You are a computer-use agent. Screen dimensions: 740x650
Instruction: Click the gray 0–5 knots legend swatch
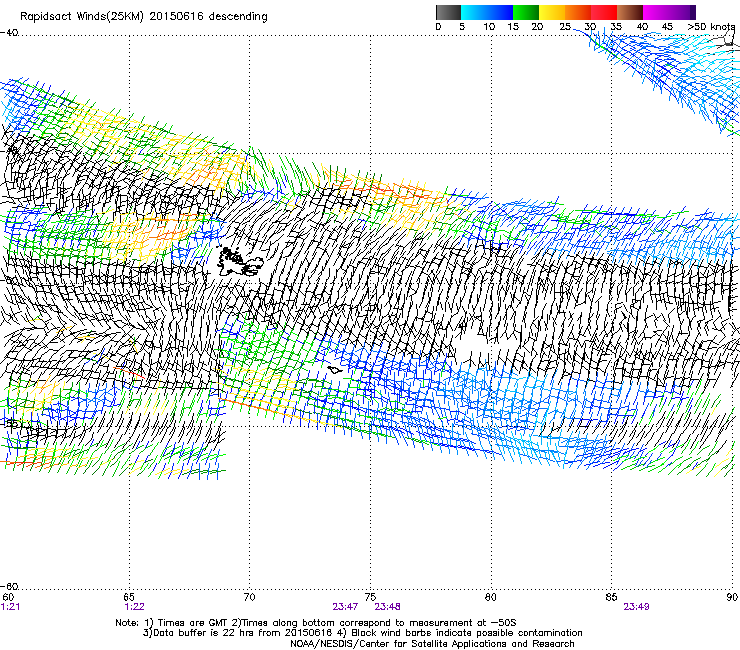coord(448,12)
